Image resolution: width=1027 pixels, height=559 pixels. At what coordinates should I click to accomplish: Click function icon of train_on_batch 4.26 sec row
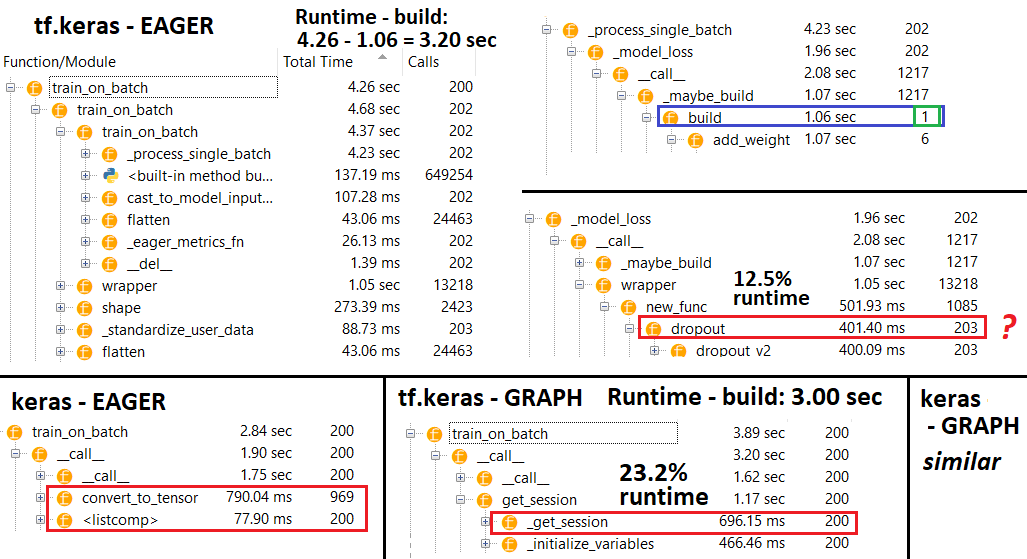pyautogui.click(x=35, y=88)
